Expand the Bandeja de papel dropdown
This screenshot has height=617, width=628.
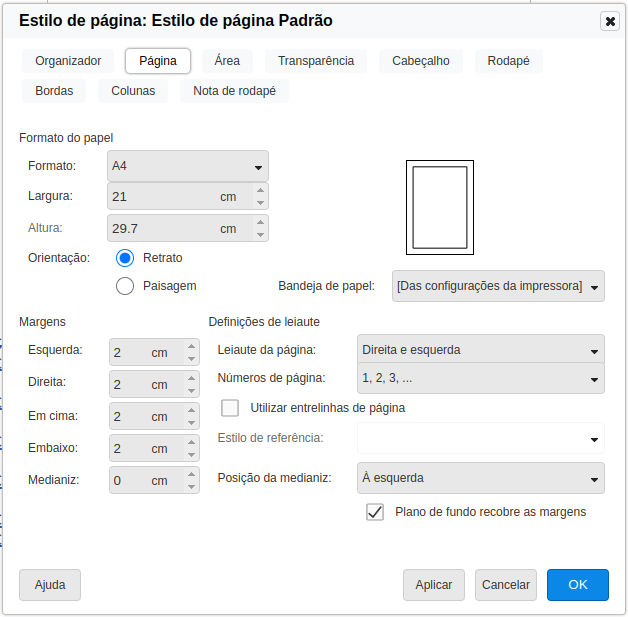click(498, 286)
